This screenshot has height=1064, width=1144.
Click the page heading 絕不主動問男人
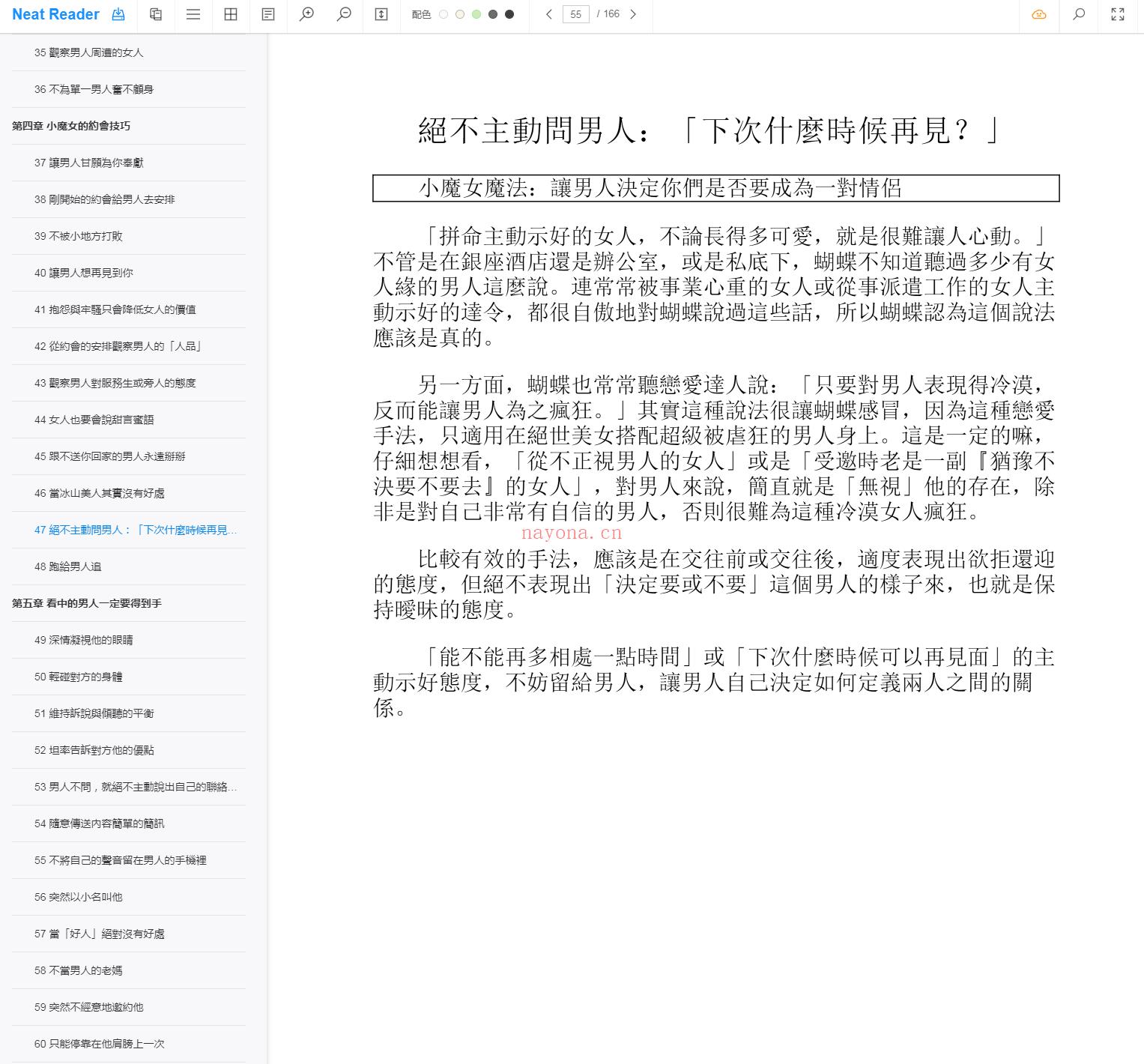tap(710, 131)
